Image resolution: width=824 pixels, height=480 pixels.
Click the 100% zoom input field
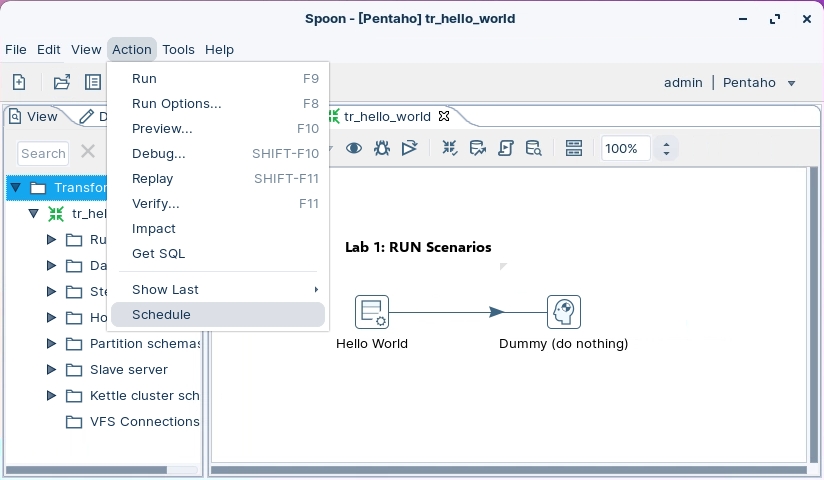click(x=625, y=149)
